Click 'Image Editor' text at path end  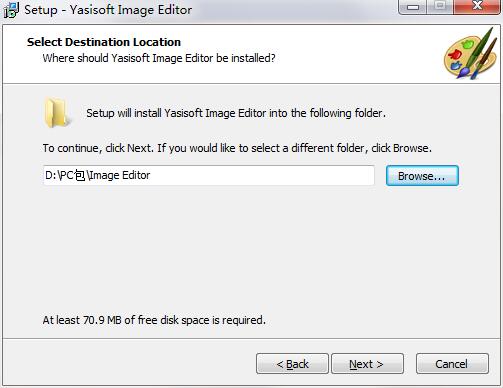coord(120,175)
